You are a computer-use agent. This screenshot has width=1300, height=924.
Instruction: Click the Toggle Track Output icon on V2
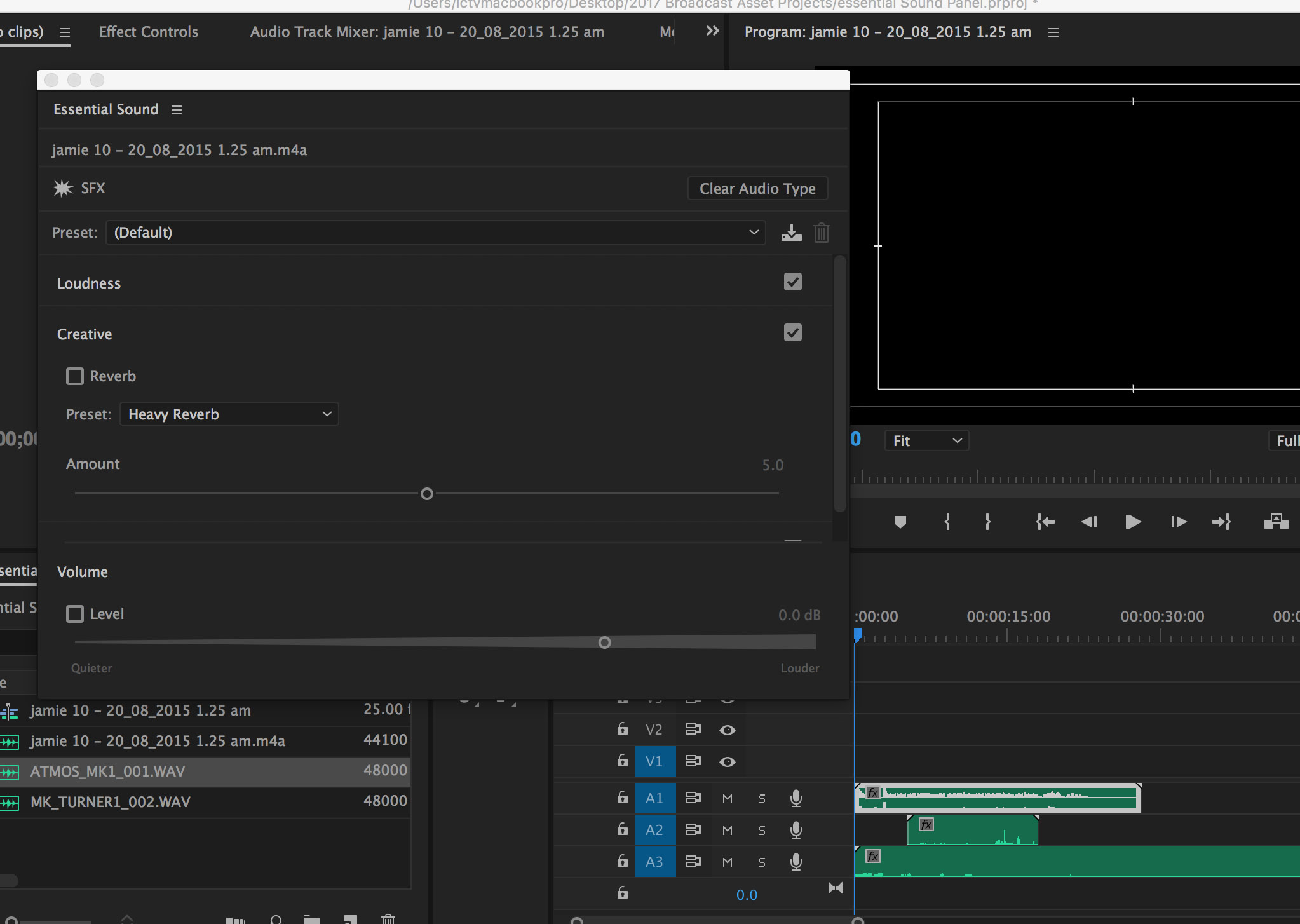tap(729, 728)
